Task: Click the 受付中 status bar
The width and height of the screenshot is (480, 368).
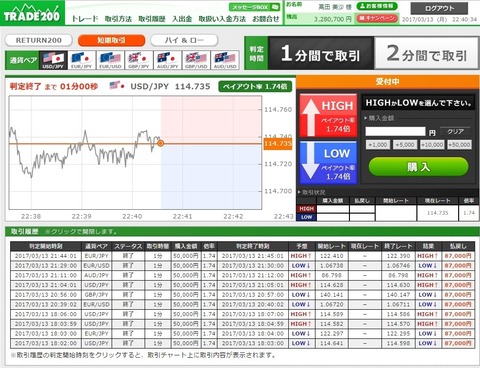Action: click(387, 82)
